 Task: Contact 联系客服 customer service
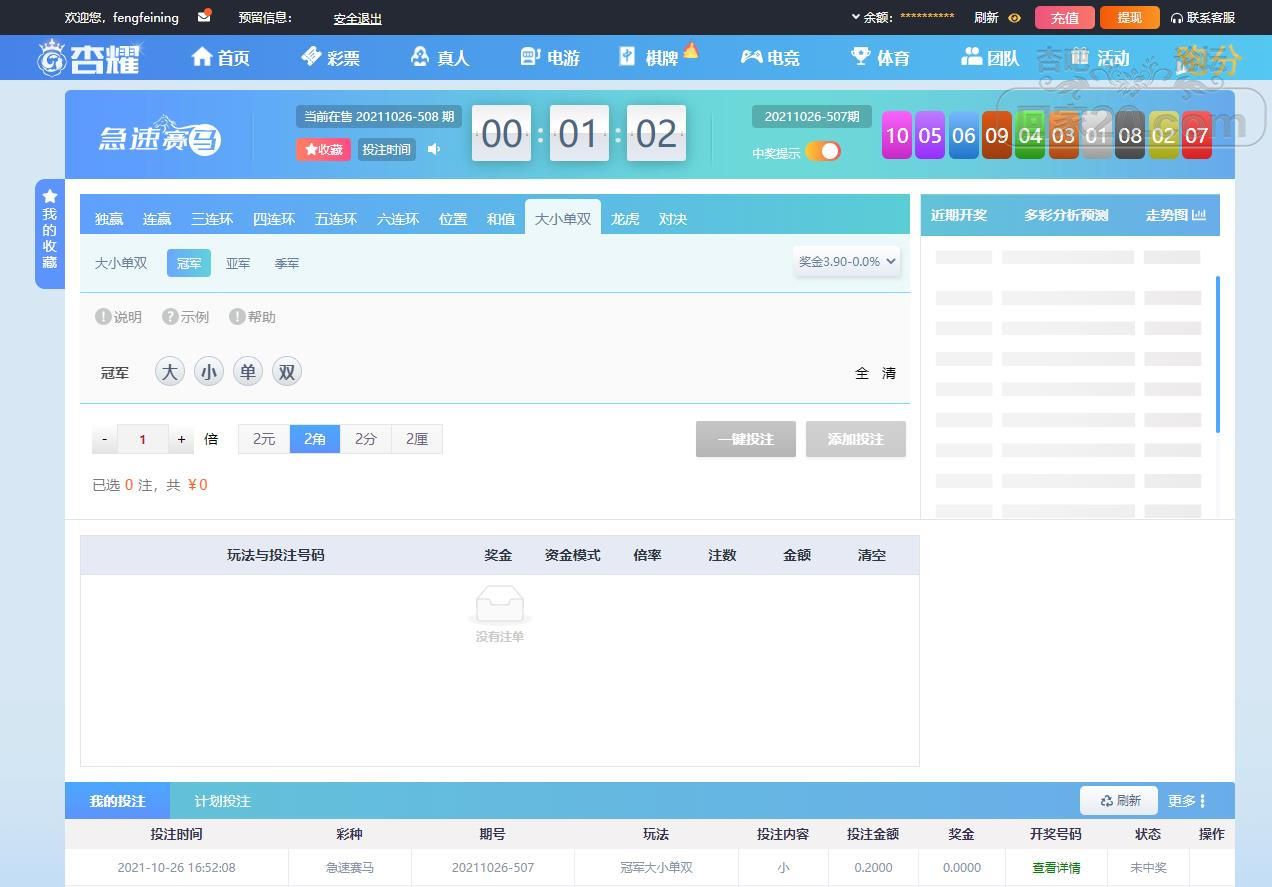[x=1203, y=18]
